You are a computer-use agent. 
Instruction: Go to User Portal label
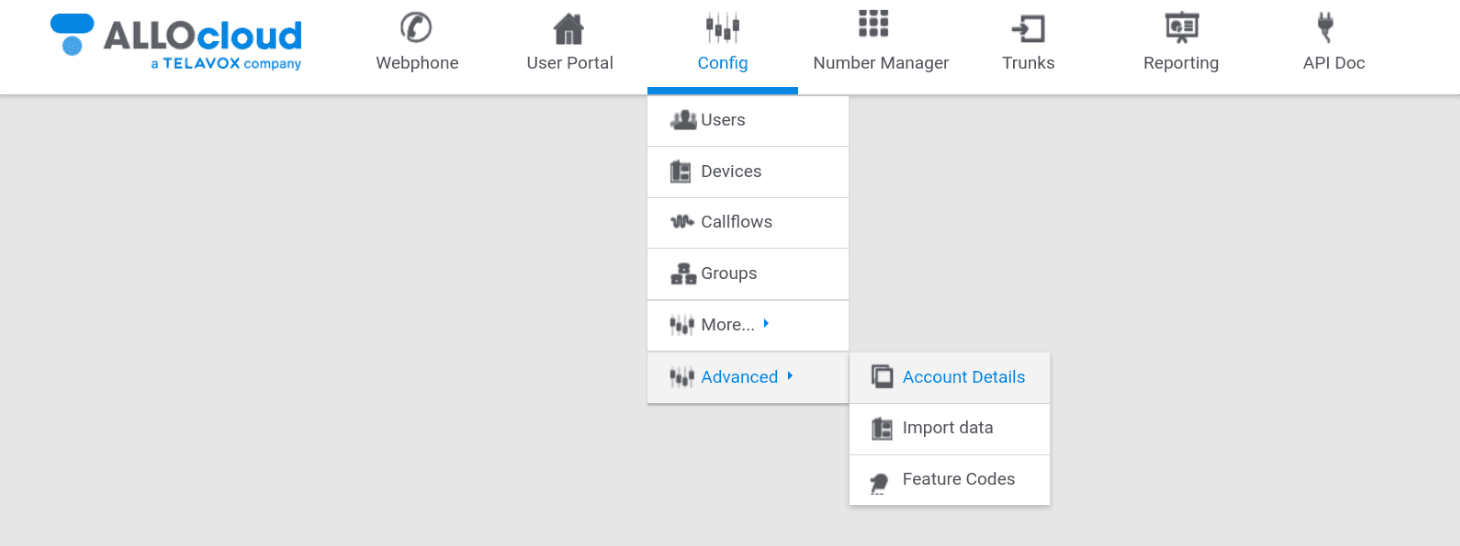pyautogui.click(x=570, y=63)
